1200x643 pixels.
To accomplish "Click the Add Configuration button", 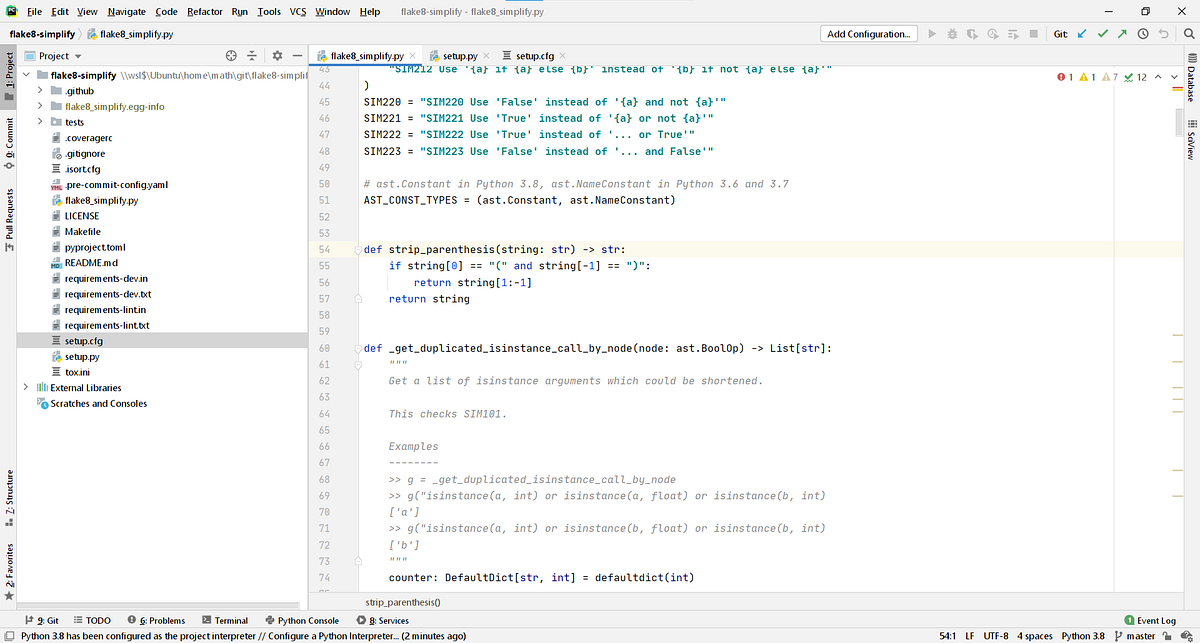I will 869,34.
